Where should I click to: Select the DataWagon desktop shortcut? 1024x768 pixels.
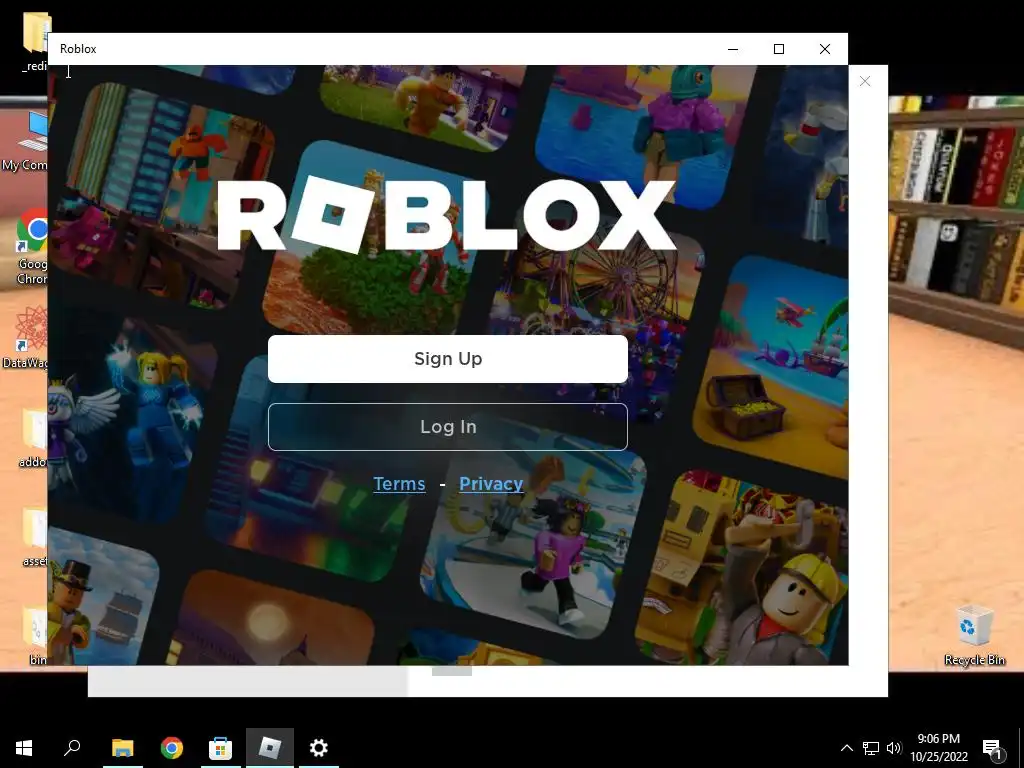(x=26, y=338)
